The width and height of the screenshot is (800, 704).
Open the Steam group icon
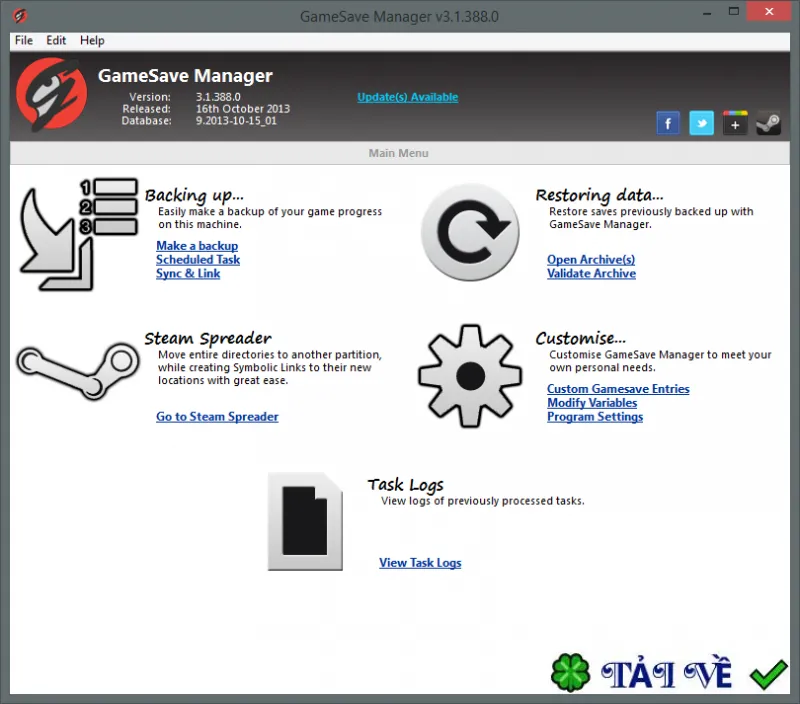tap(768, 123)
